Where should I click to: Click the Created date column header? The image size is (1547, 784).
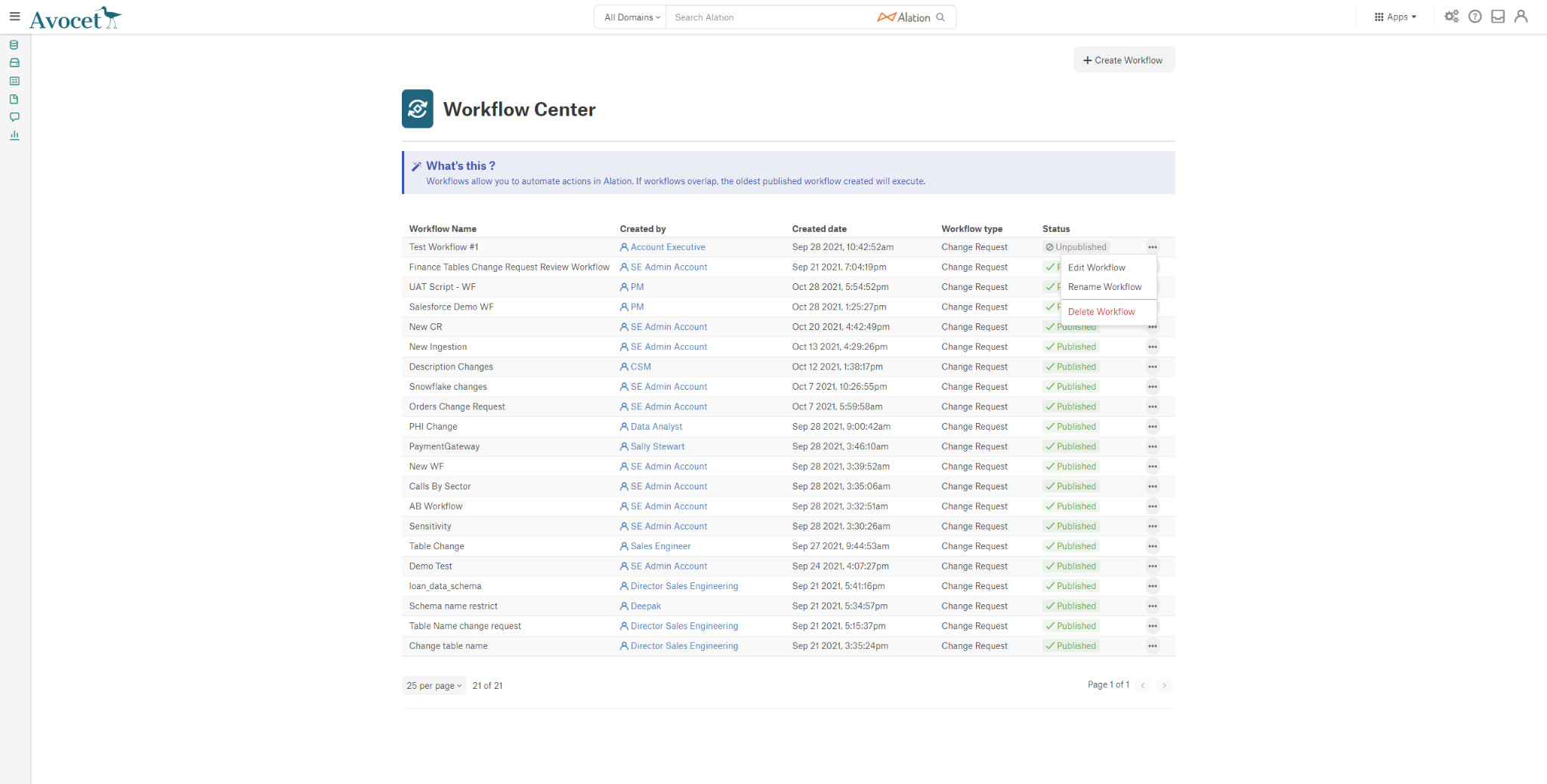pyautogui.click(x=819, y=229)
